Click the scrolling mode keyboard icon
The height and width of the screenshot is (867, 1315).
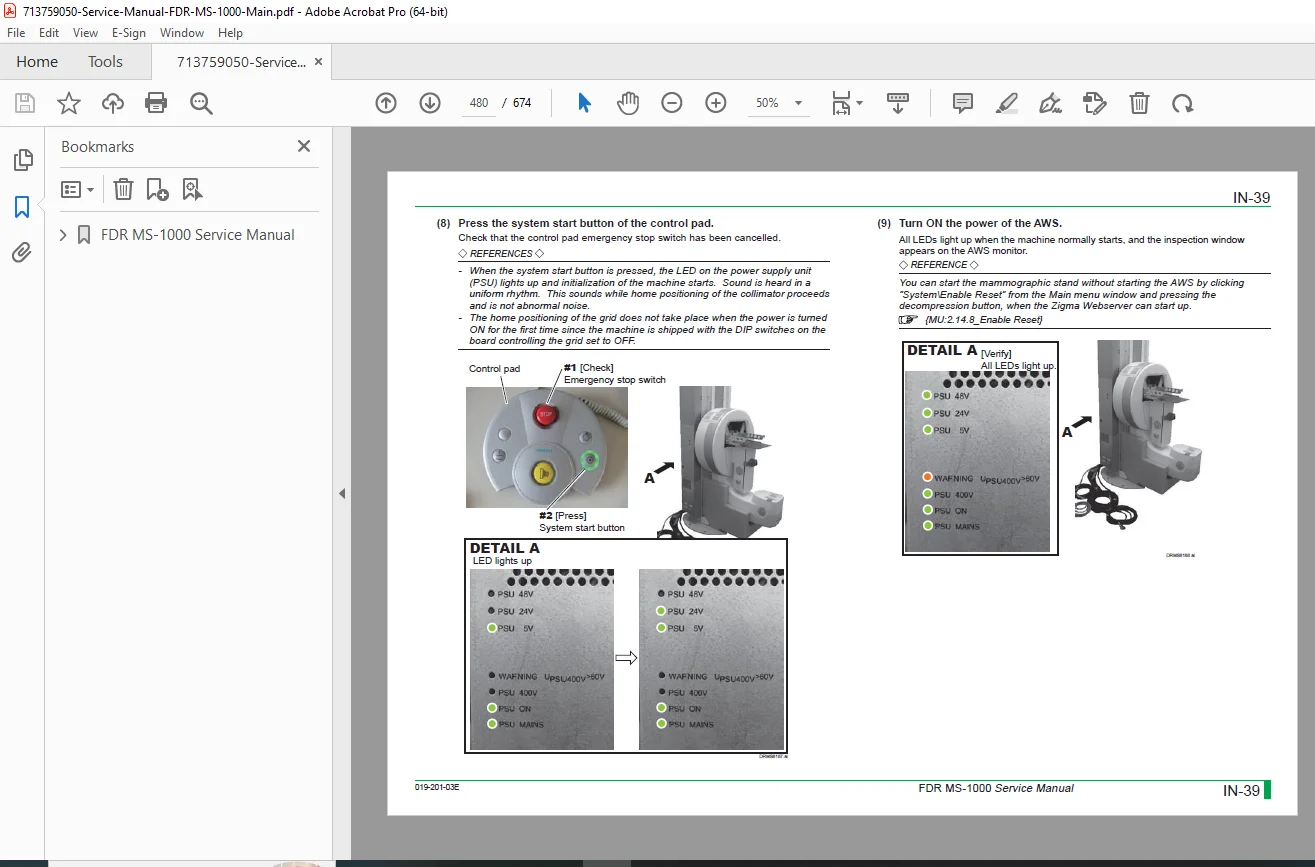coord(898,103)
